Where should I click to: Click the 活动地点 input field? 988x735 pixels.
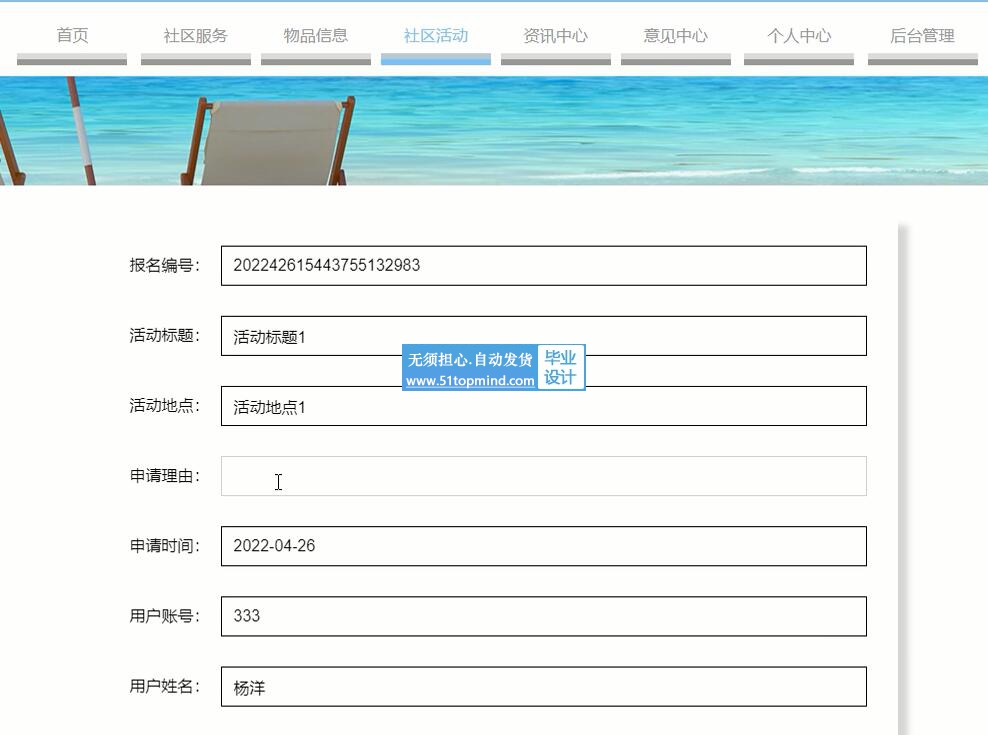click(544, 406)
